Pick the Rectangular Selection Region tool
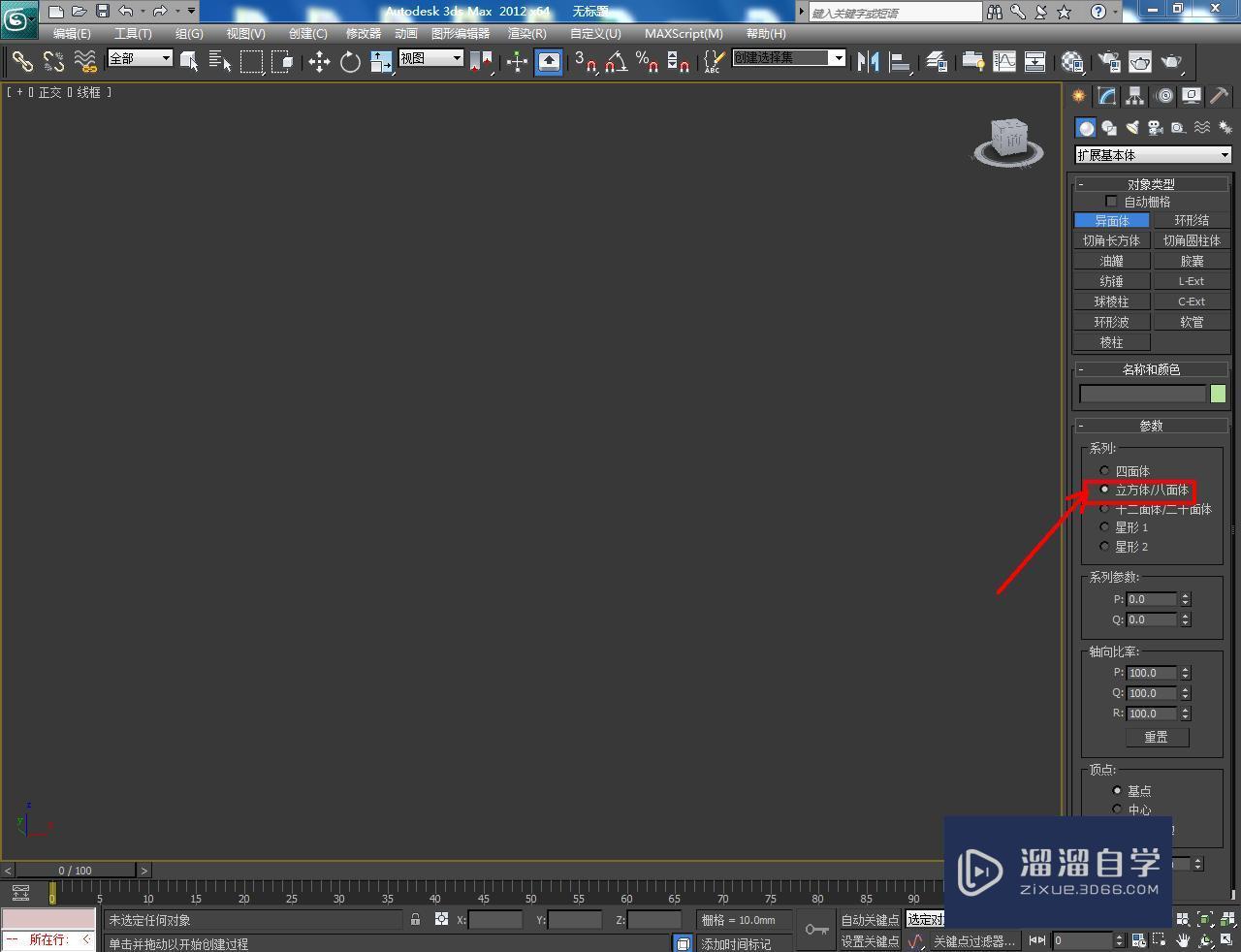The width and height of the screenshot is (1241, 952). tap(252, 61)
